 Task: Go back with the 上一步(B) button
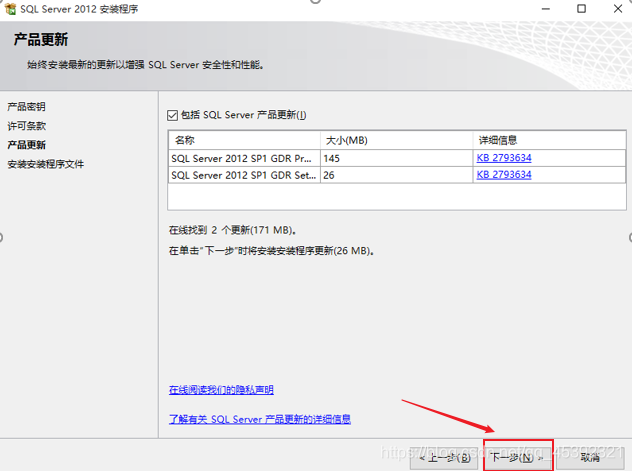tap(446, 458)
